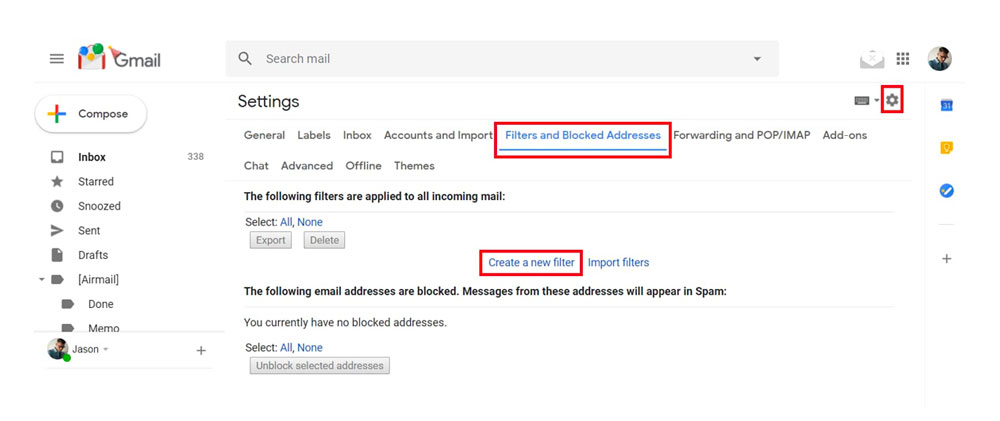Click into the Search mail field
The width and height of the screenshot is (1000, 421).
coord(504,59)
